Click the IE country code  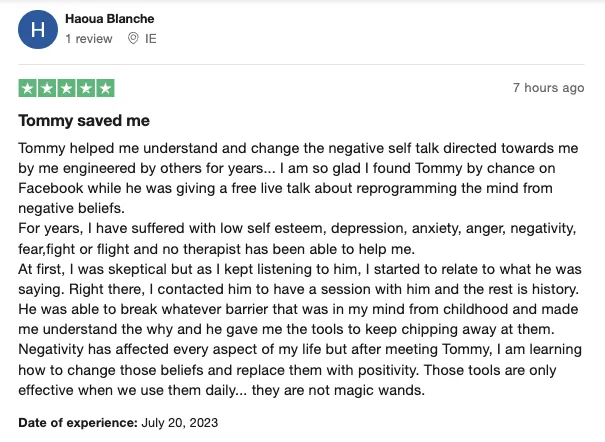coord(151,39)
